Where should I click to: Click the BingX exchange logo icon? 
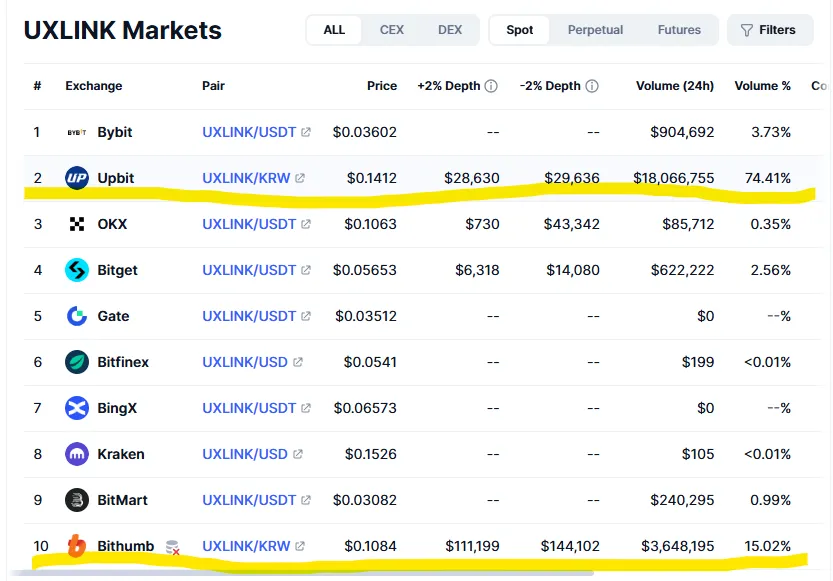tap(77, 408)
